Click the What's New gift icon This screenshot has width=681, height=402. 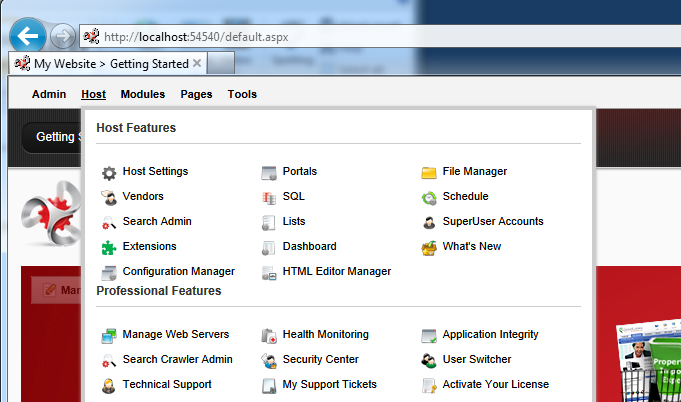(x=429, y=248)
